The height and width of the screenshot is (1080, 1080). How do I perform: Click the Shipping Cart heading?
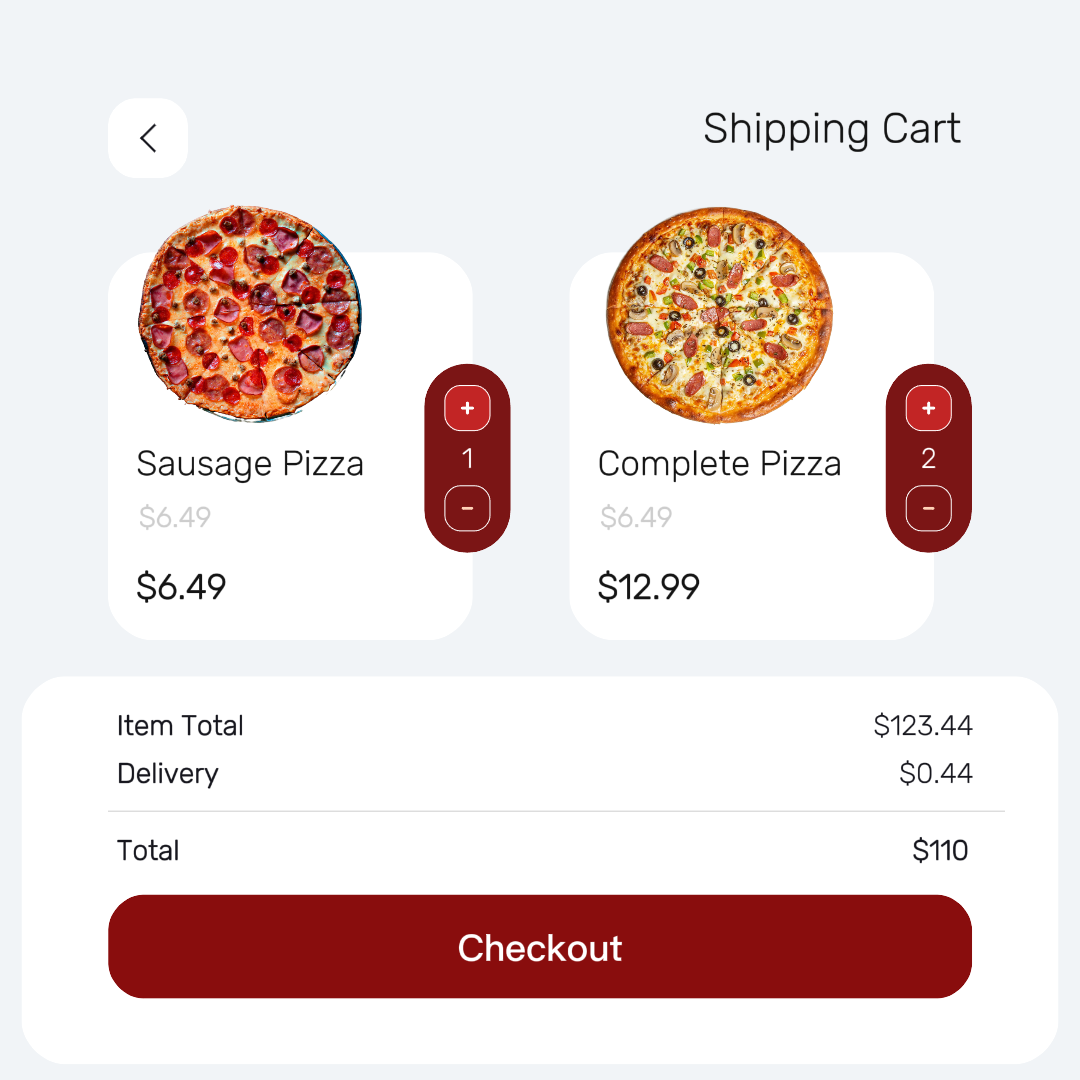click(x=831, y=129)
